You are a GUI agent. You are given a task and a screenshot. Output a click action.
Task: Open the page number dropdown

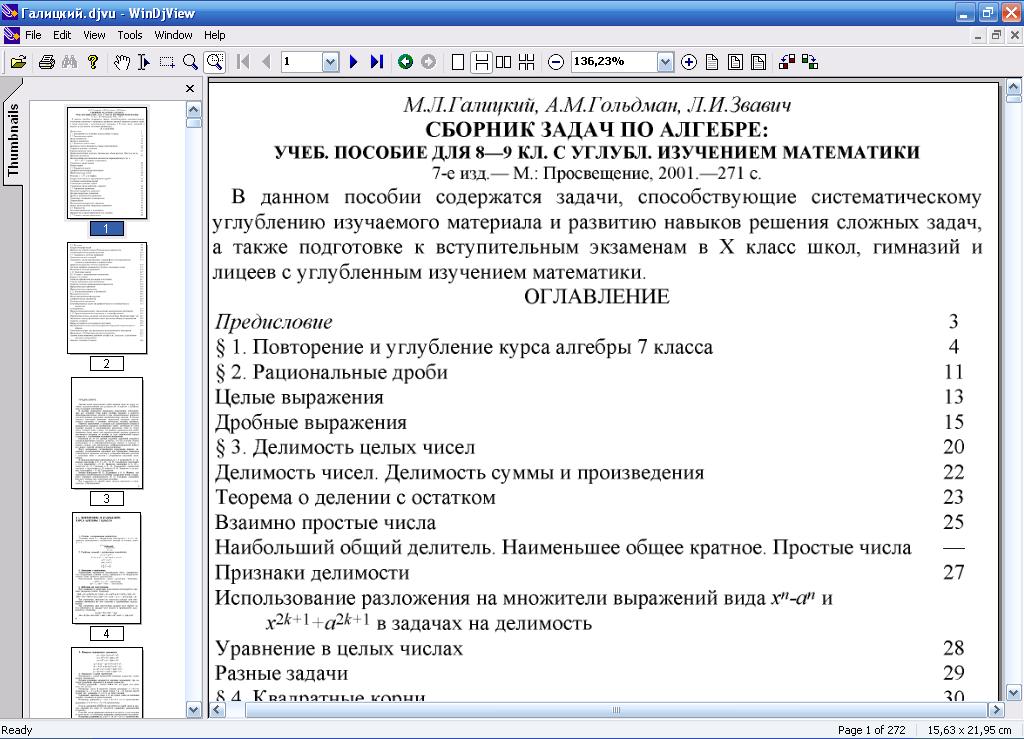[x=330, y=62]
